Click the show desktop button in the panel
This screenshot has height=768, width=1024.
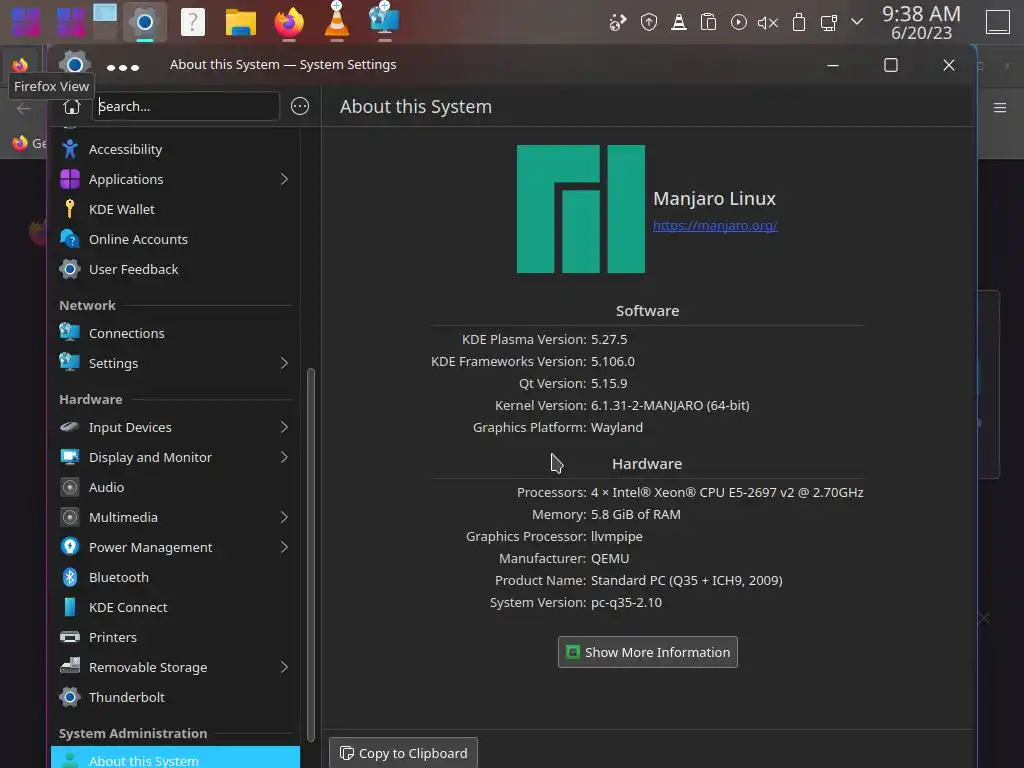(x=998, y=22)
